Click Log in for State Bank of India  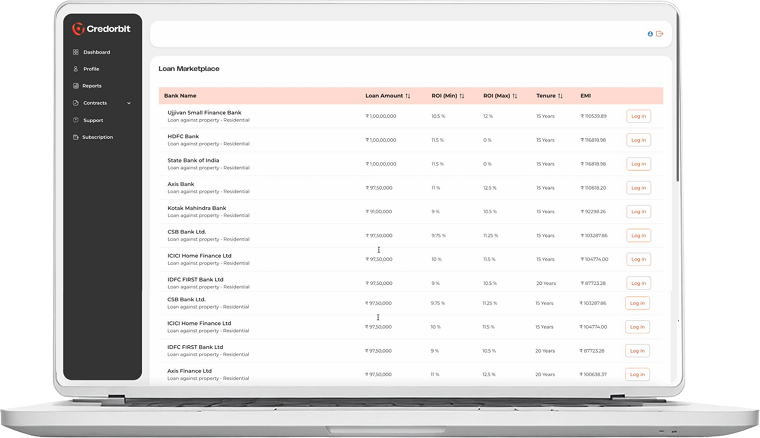click(x=638, y=164)
